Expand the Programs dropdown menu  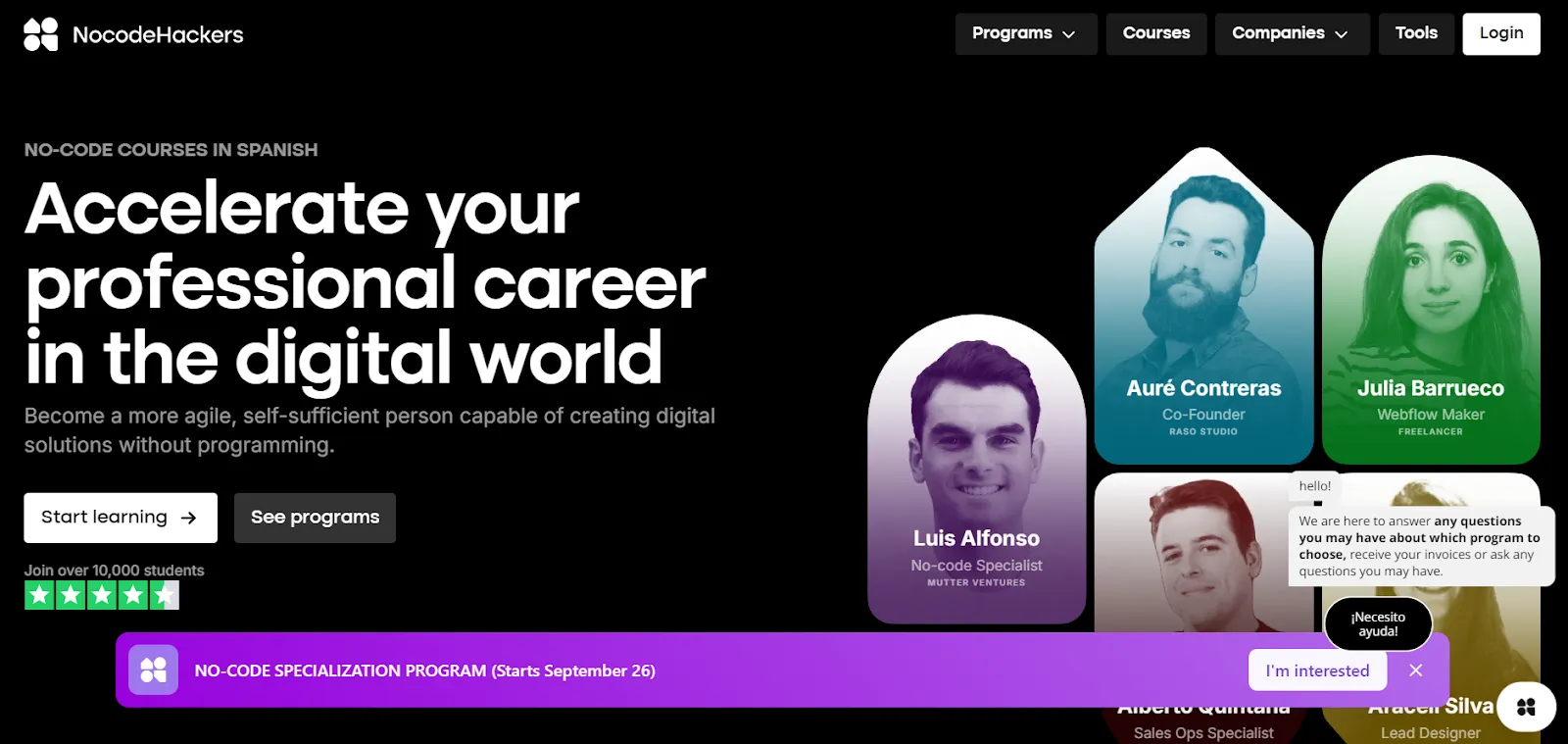(1026, 33)
